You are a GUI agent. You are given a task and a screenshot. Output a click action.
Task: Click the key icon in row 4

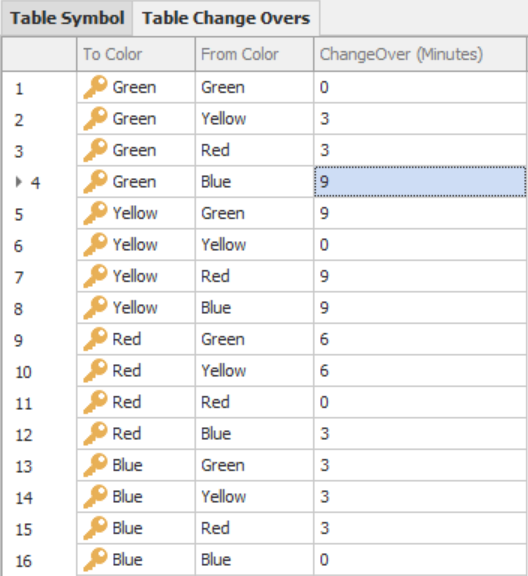pos(95,182)
